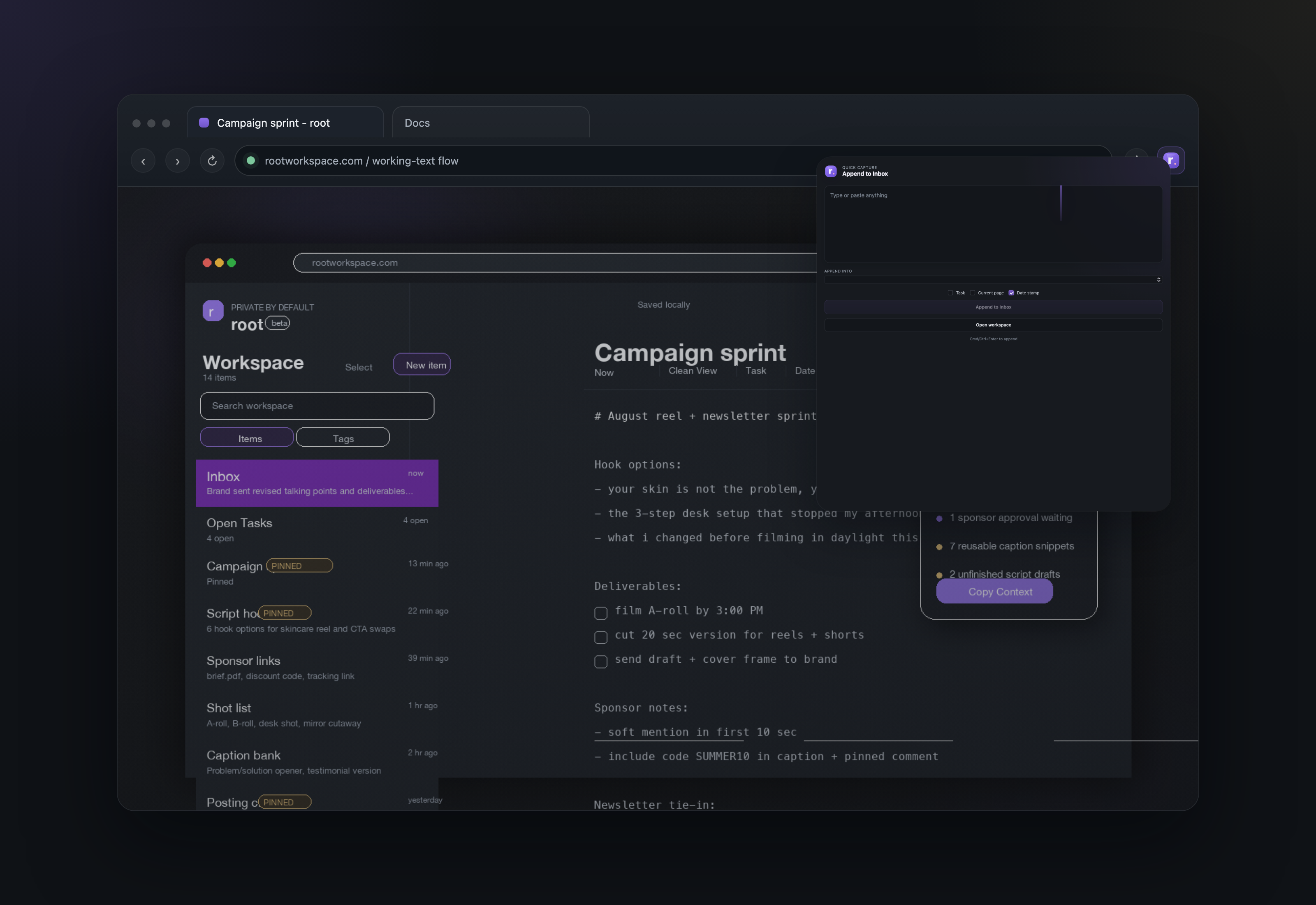The width and height of the screenshot is (1316, 905).
Task: Click the Open workspace button
Action: [x=993, y=325]
